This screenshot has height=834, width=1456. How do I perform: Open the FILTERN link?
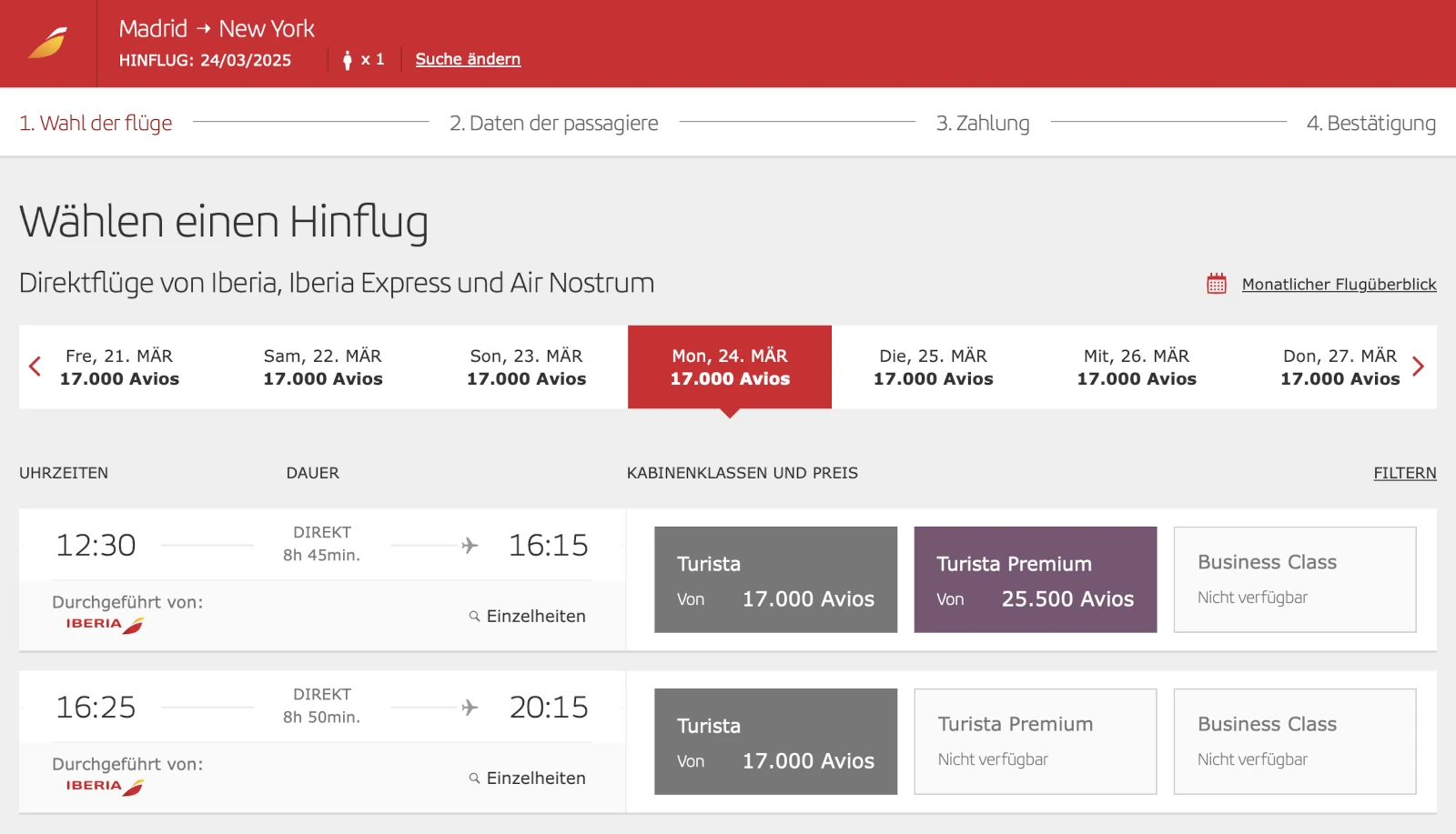[x=1405, y=473]
